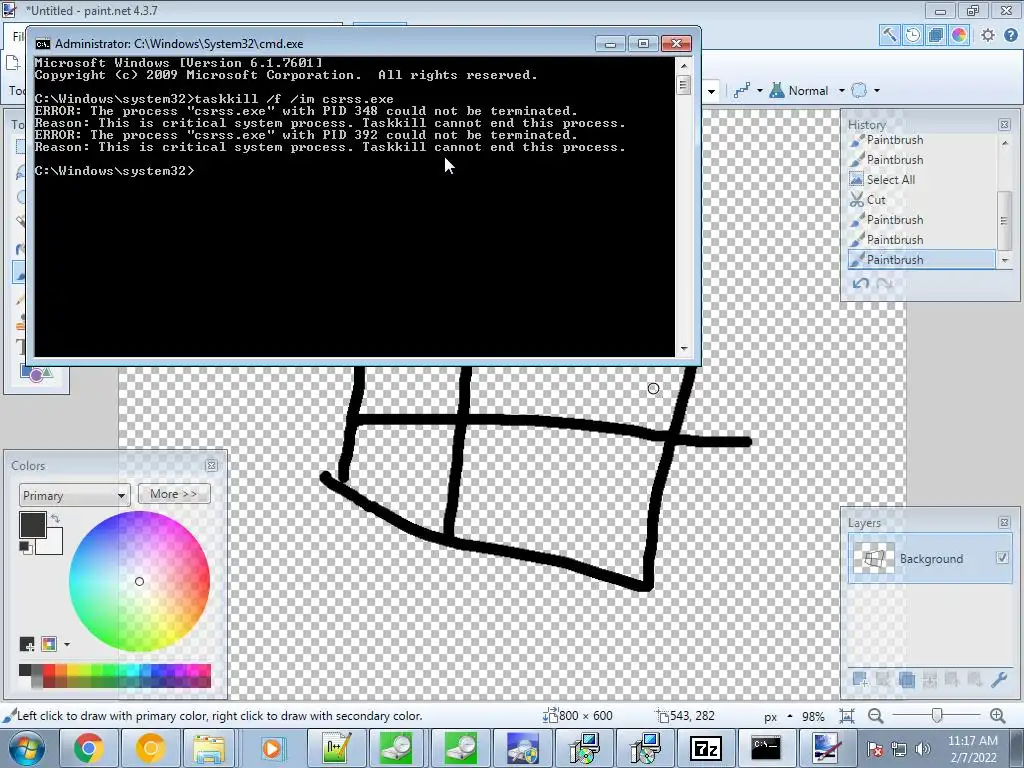
Task: Click the secondary white color swatch
Action: click(x=54, y=545)
